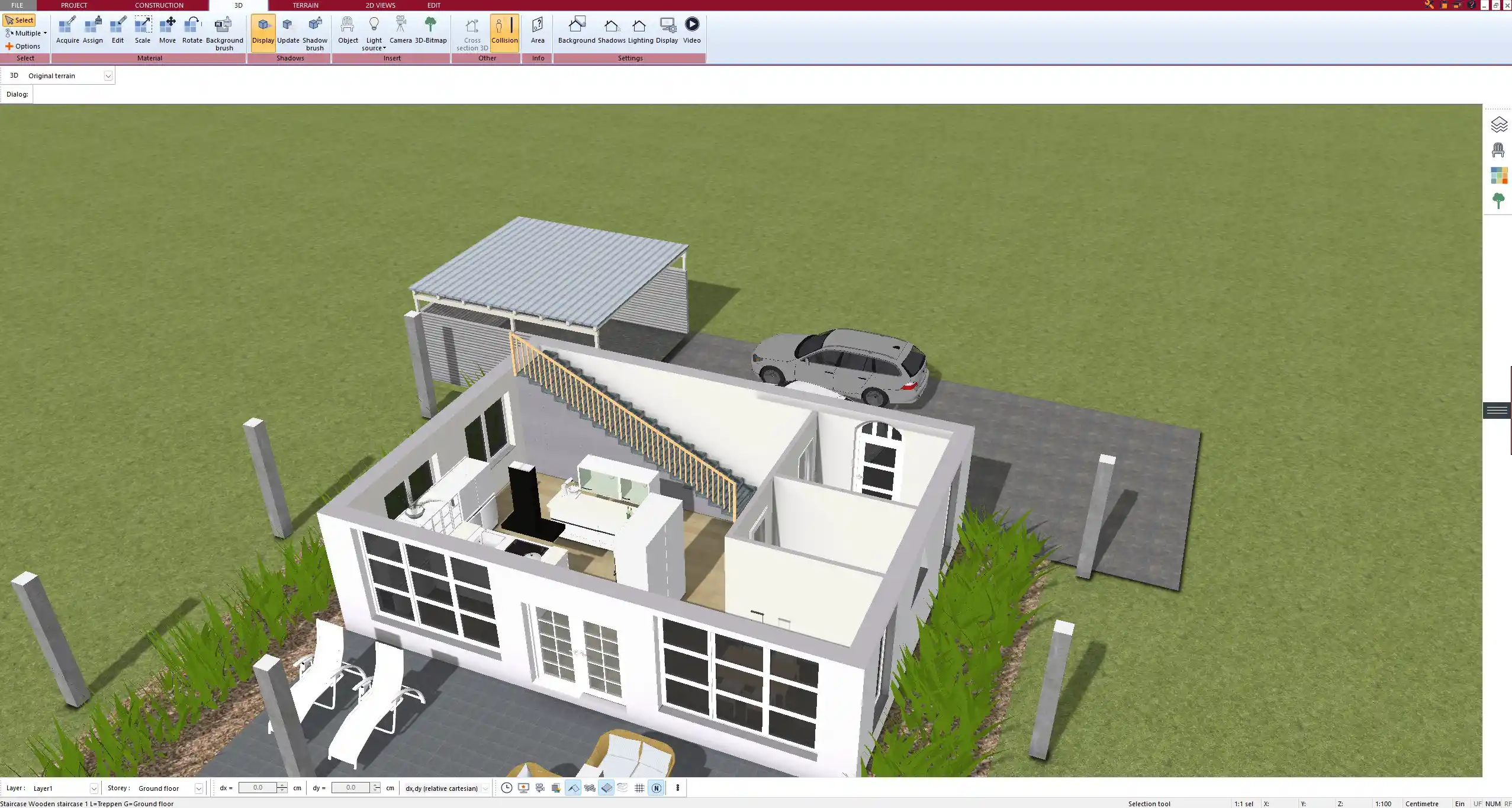This screenshot has height=808, width=1512.
Task: Choose the Scale material tool
Action: [143, 30]
